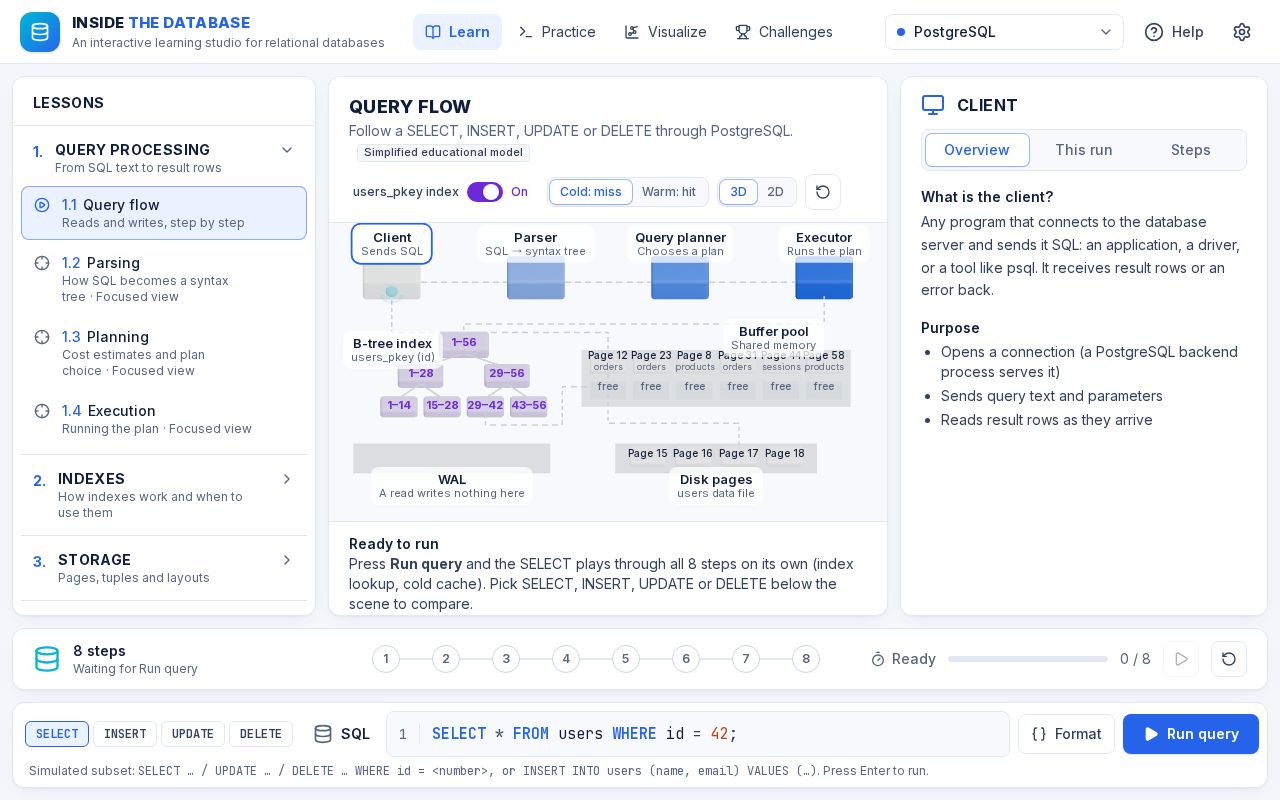
Task: Restart the step playback with the reset icon
Action: tap(1229, 659)
